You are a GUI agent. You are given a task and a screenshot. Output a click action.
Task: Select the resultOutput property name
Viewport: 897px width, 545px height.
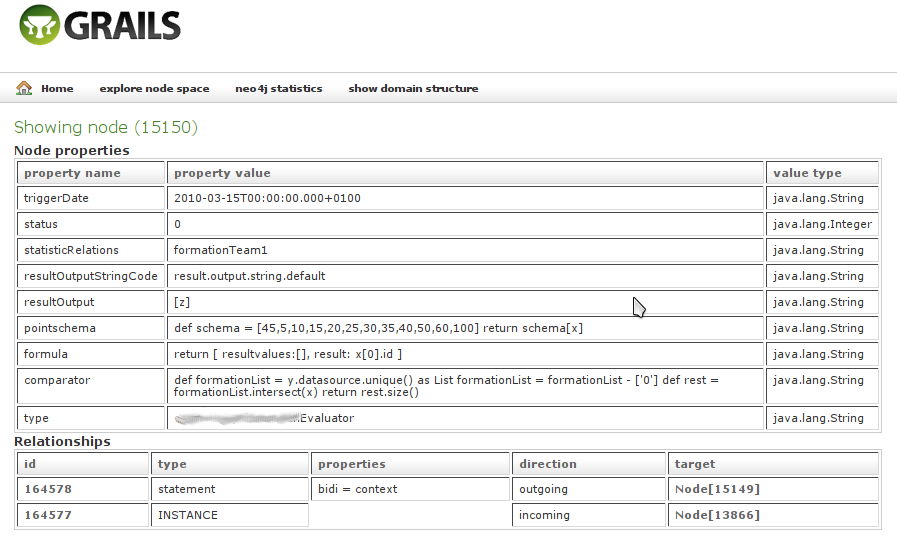point(59,302)
